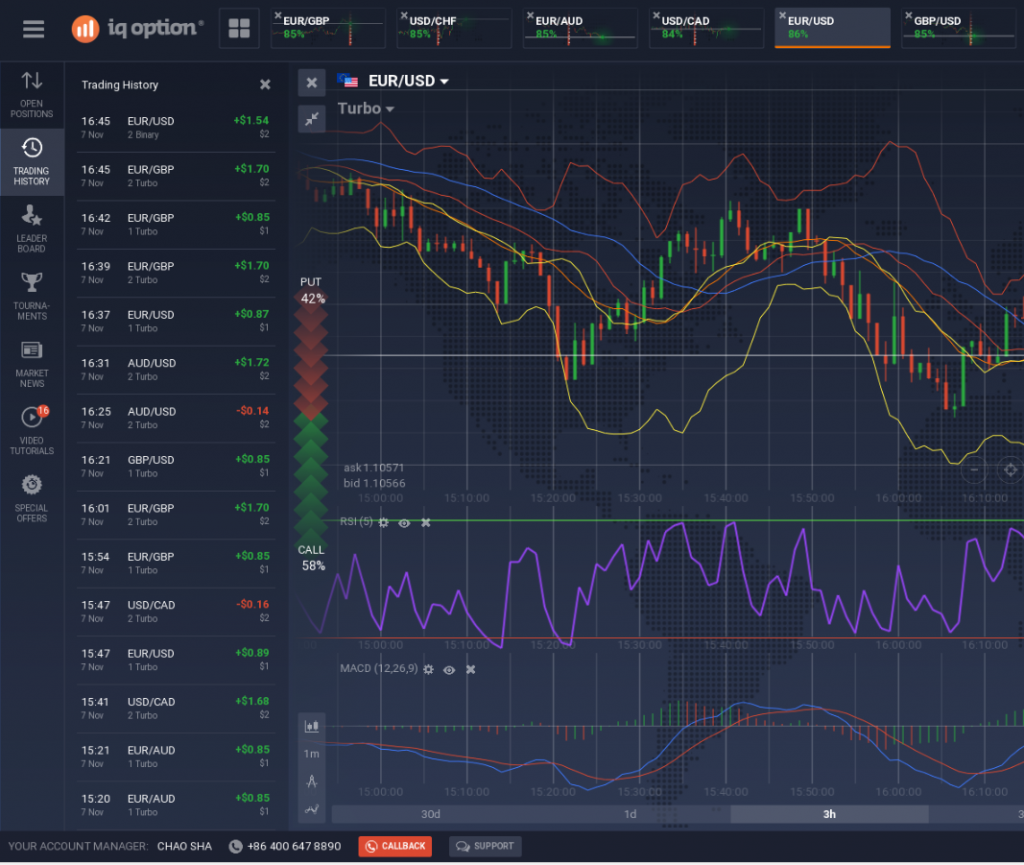Click the Support button

(x=485, y=846)
